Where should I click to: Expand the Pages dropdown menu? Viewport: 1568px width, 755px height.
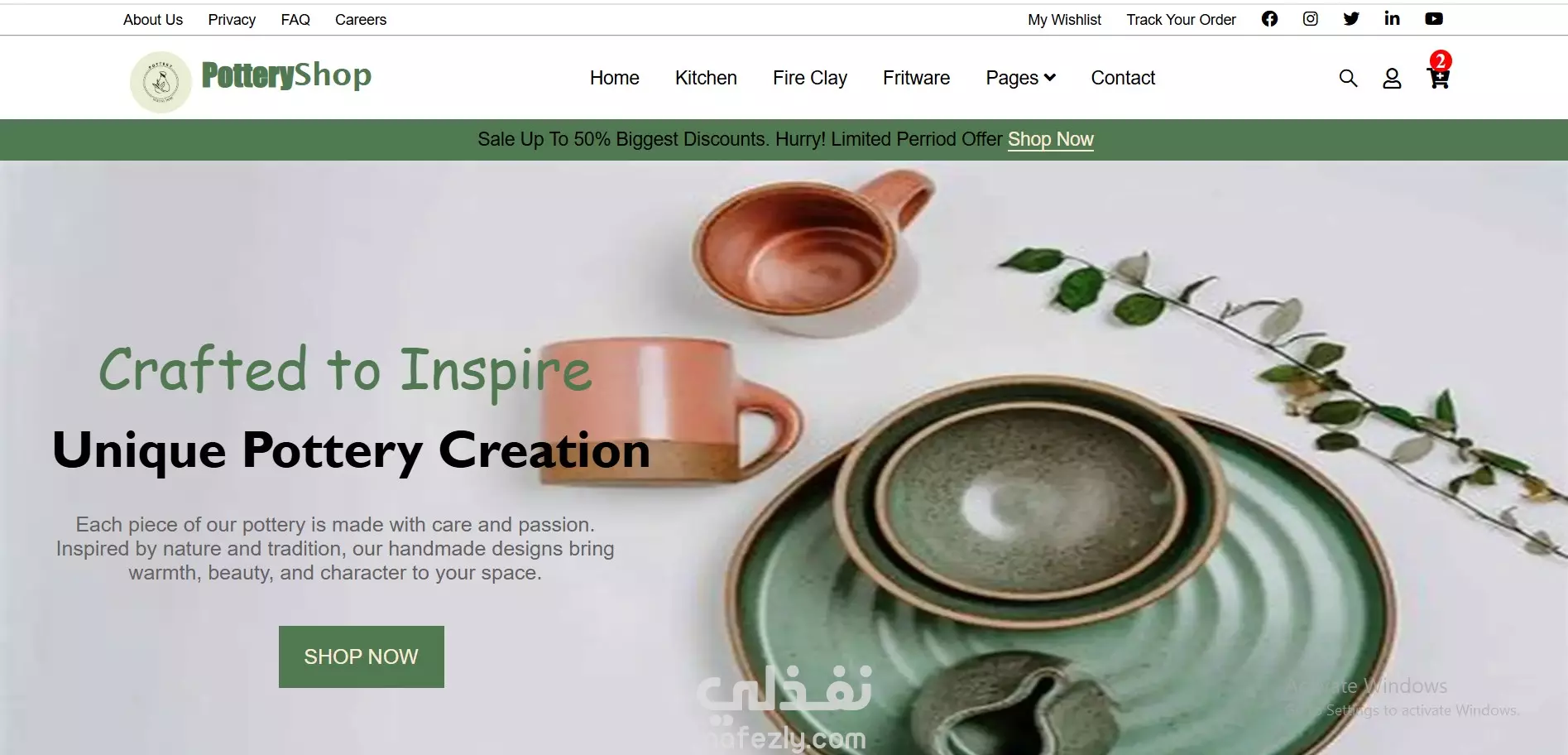tap(1020, 78)
